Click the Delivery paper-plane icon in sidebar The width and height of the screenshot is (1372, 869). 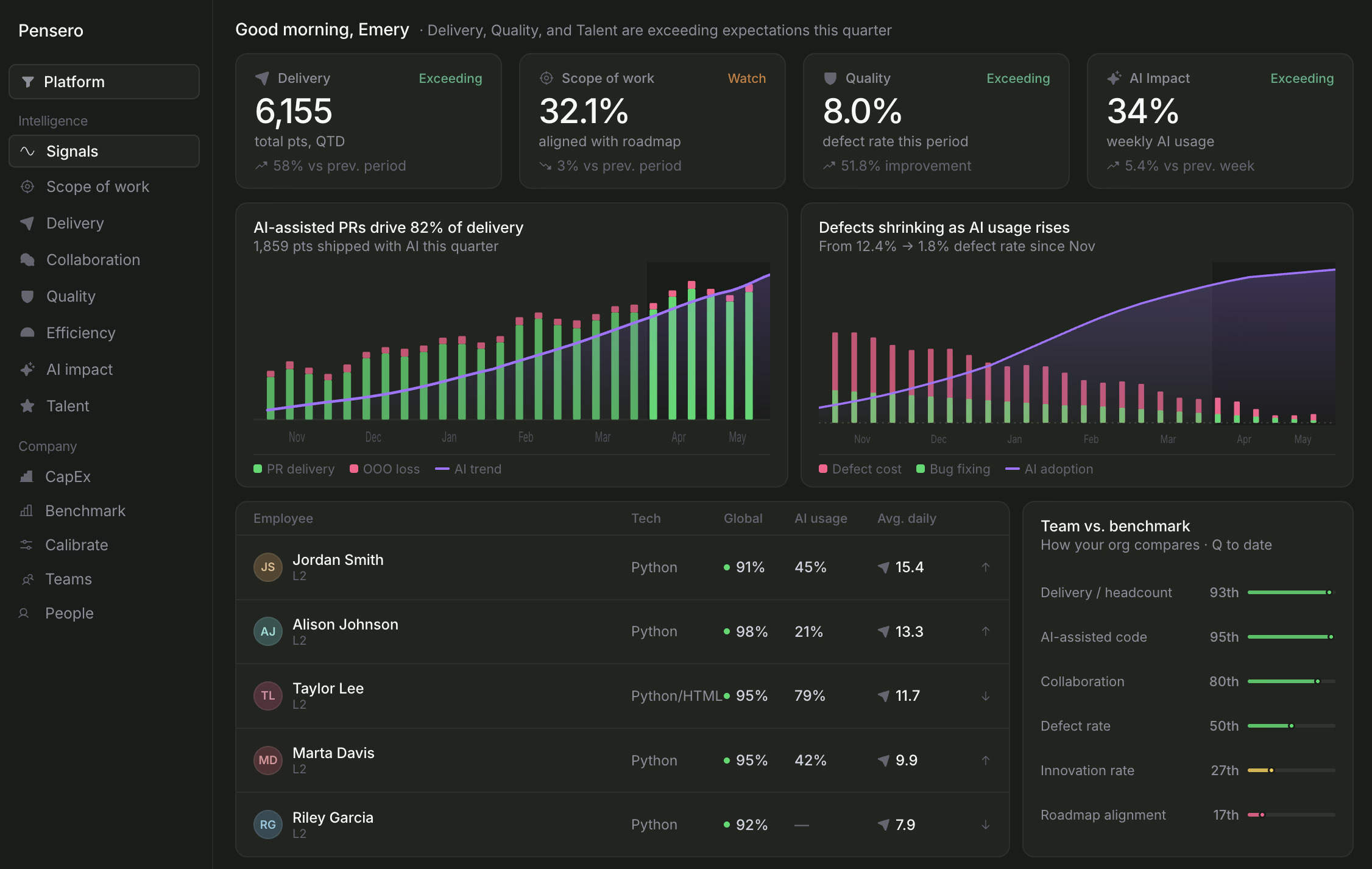[27, 223]
